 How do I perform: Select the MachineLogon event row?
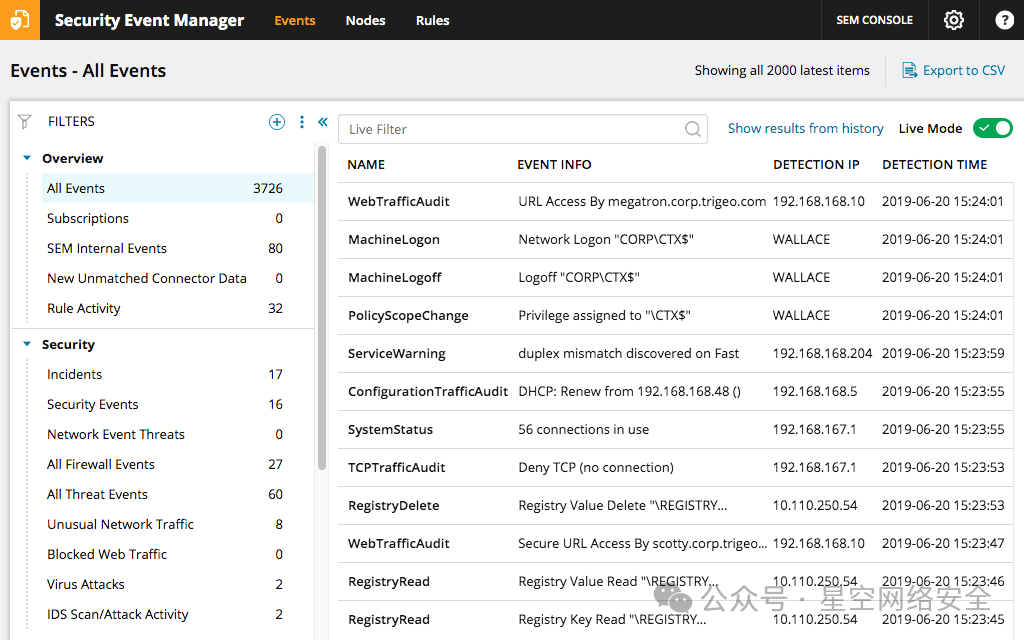pyautogui.click(x=675, y=240)
